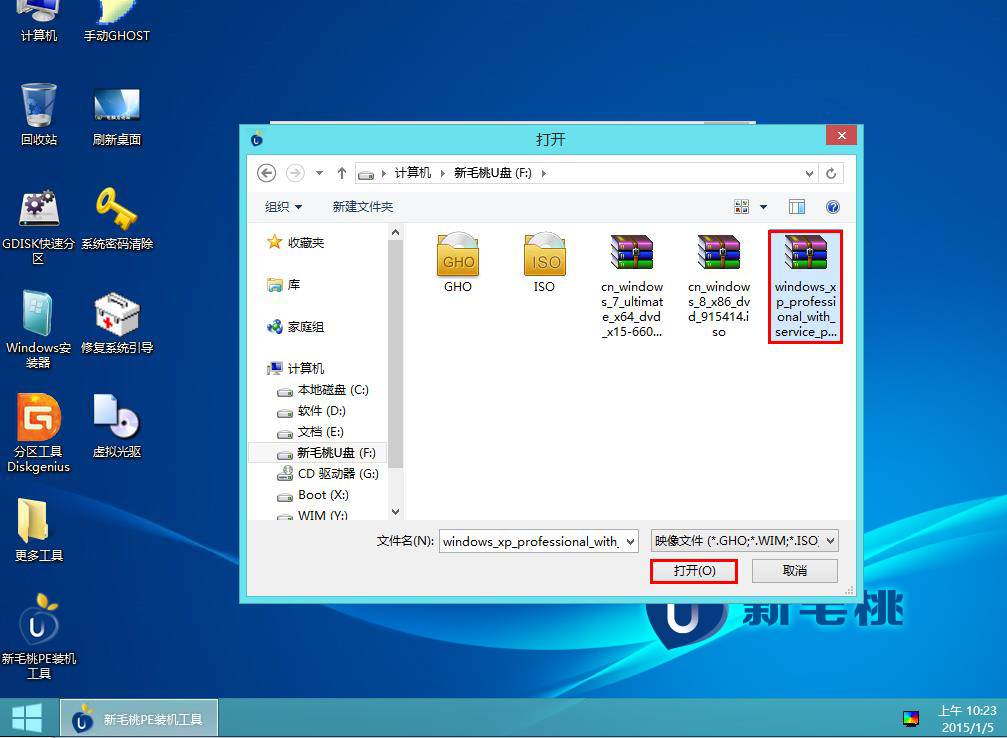1007x738 pixels.
Task: Expand the address bar history dropdown
Action: 809,173
